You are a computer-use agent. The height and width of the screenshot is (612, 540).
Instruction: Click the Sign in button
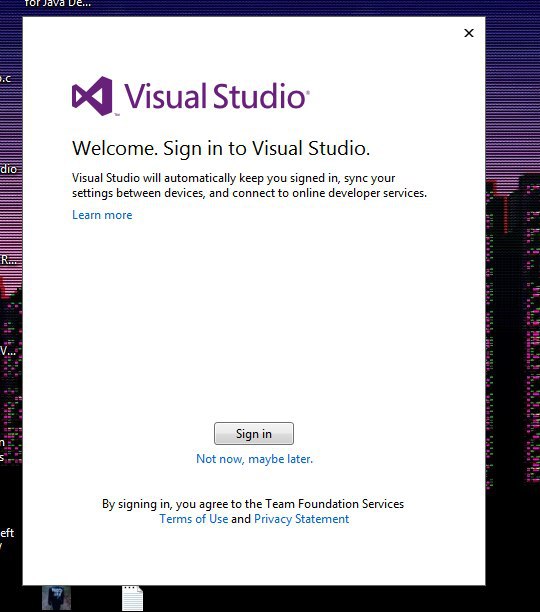254,433
